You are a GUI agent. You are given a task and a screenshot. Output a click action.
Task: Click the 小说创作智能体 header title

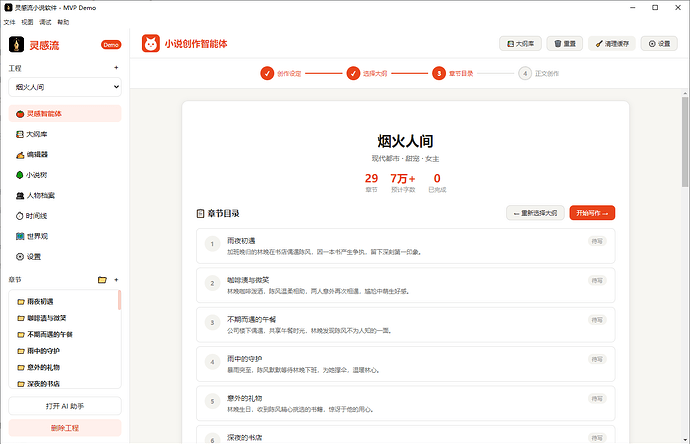tap(196, 44)
